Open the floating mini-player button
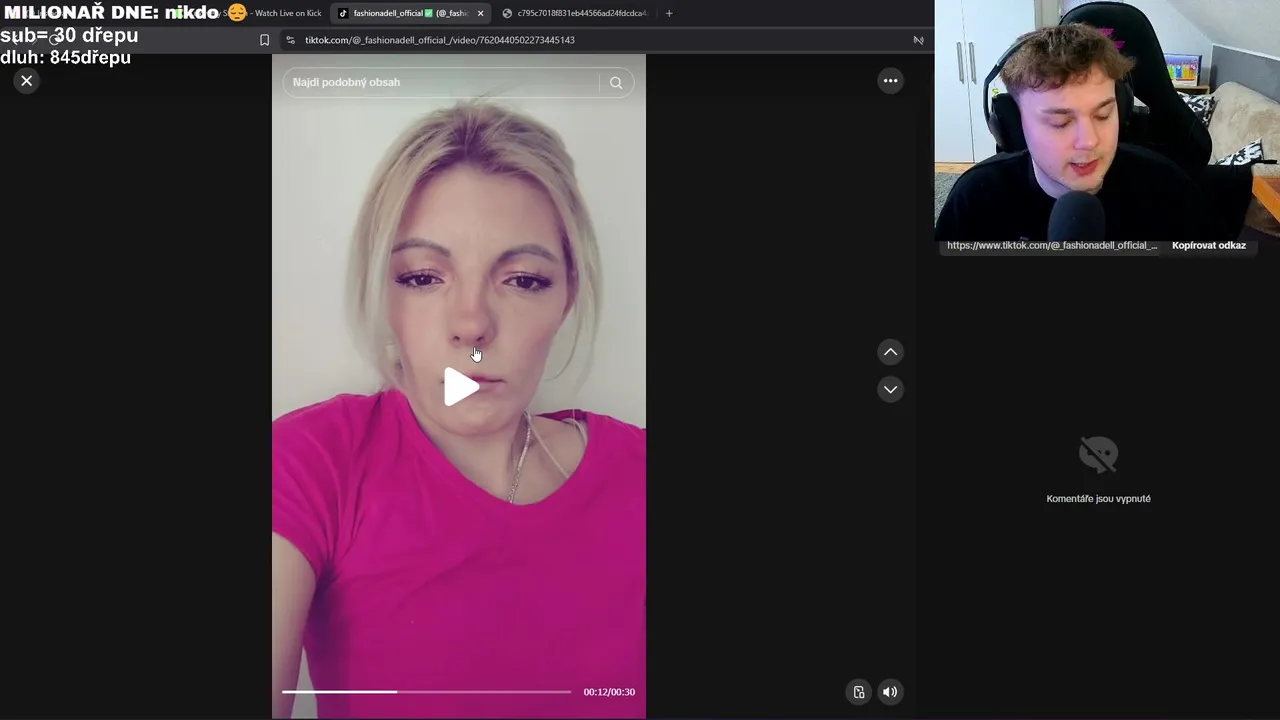 [858, 692]
